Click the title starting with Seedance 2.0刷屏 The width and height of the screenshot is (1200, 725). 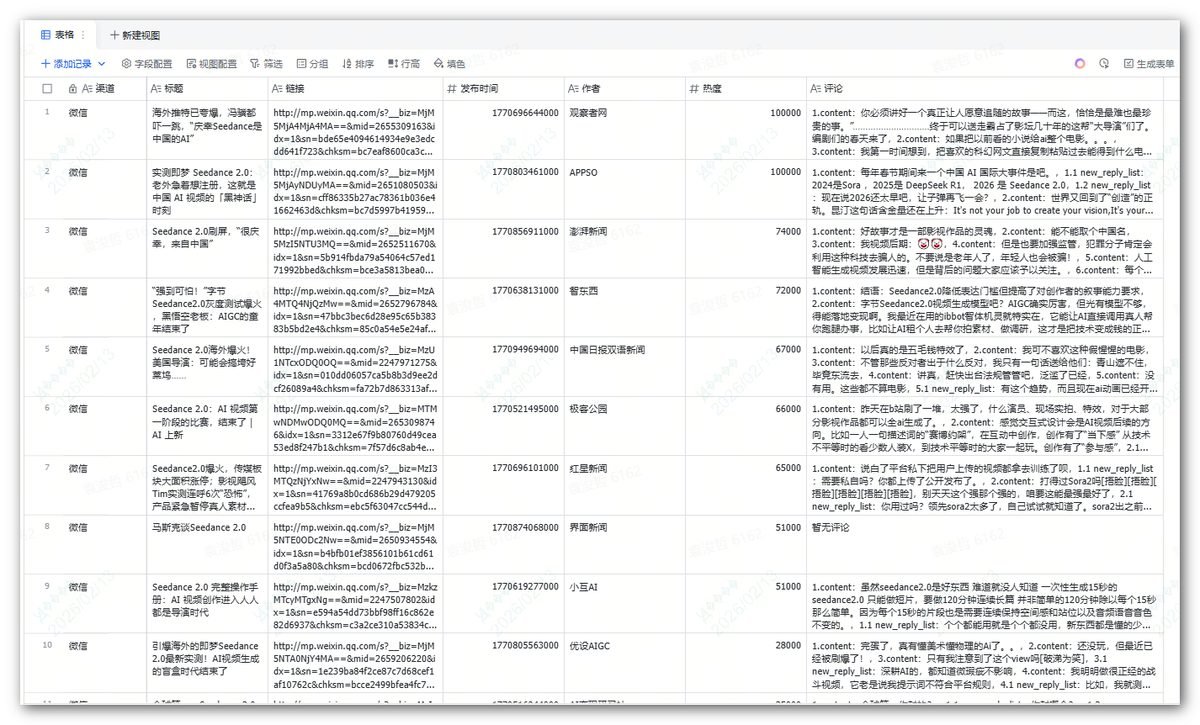point(206,237)
